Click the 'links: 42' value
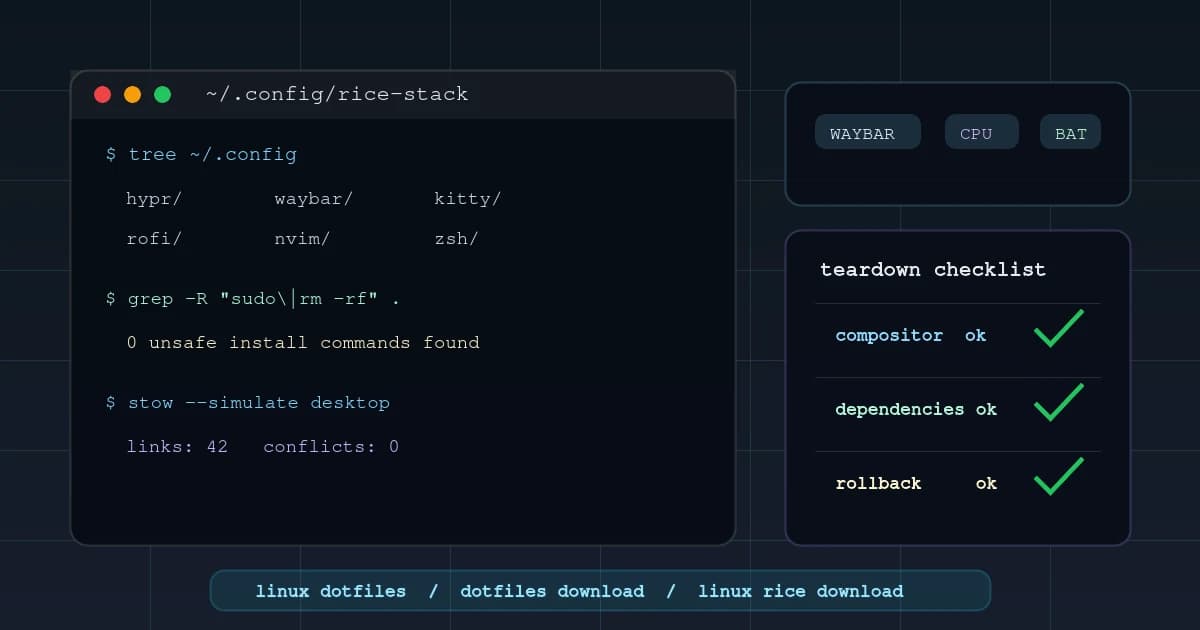The height and width of the screenshot is (630, 1200). coord(177,447)
